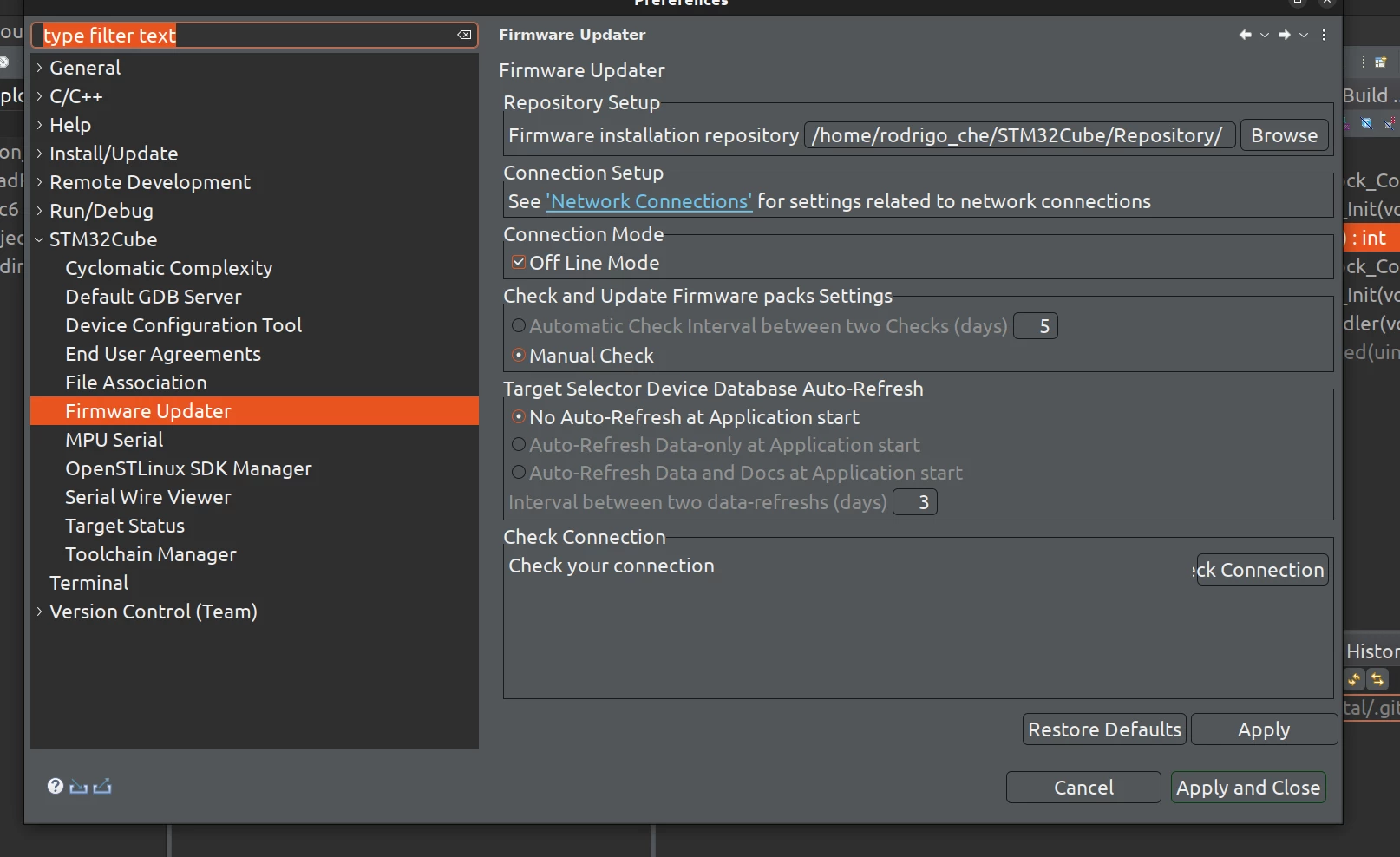
Task: Click Restore Defaults button
Action: pyautogui.click(x=1104, y=729)
